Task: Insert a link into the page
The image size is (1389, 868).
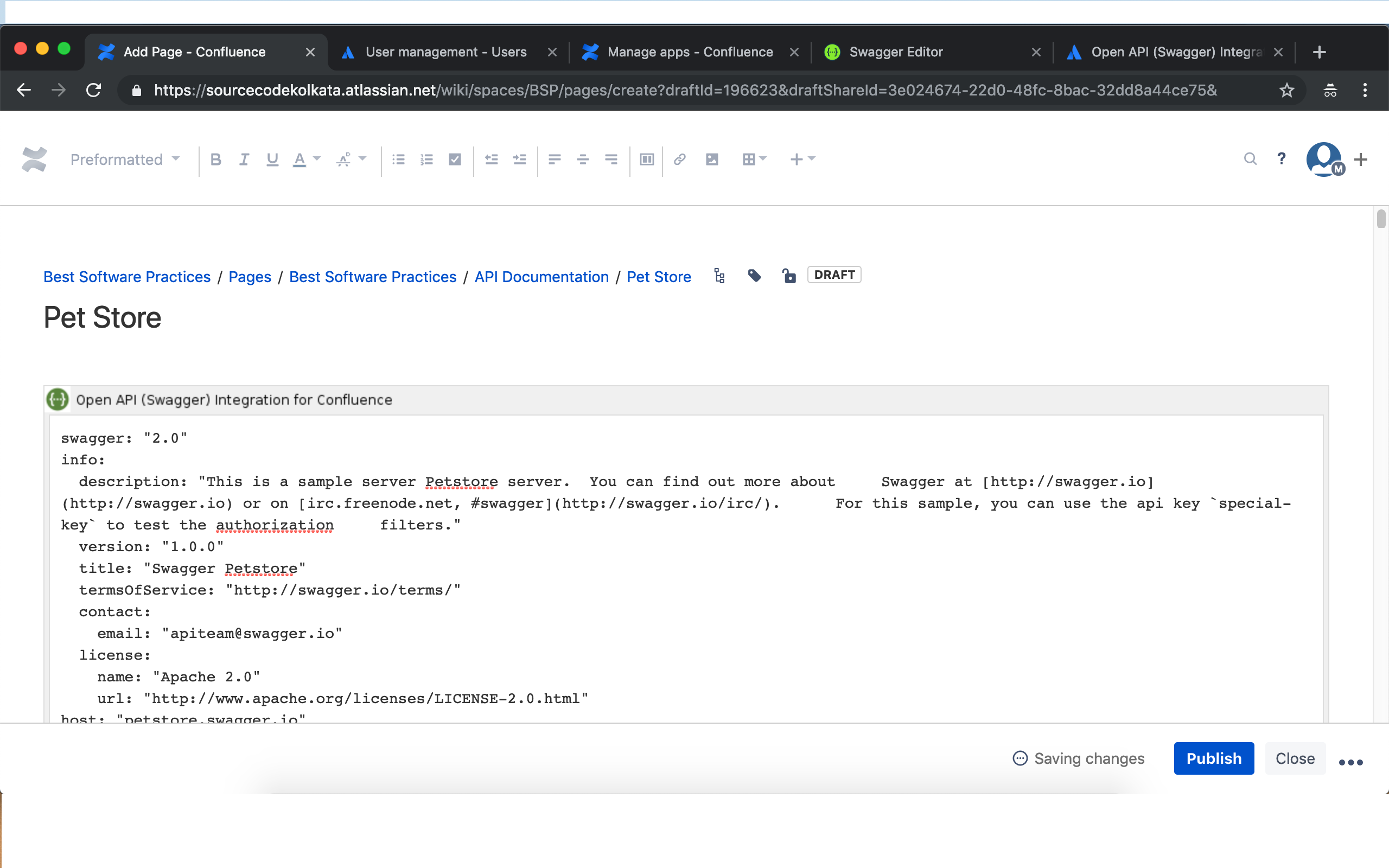Action: pos(679,159)
